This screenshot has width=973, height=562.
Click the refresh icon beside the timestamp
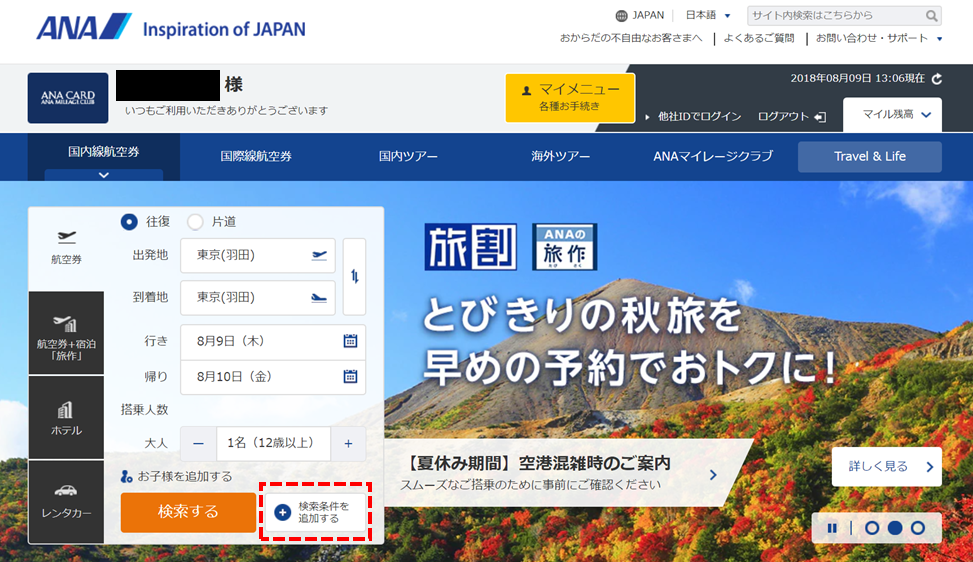coord(937,79)
